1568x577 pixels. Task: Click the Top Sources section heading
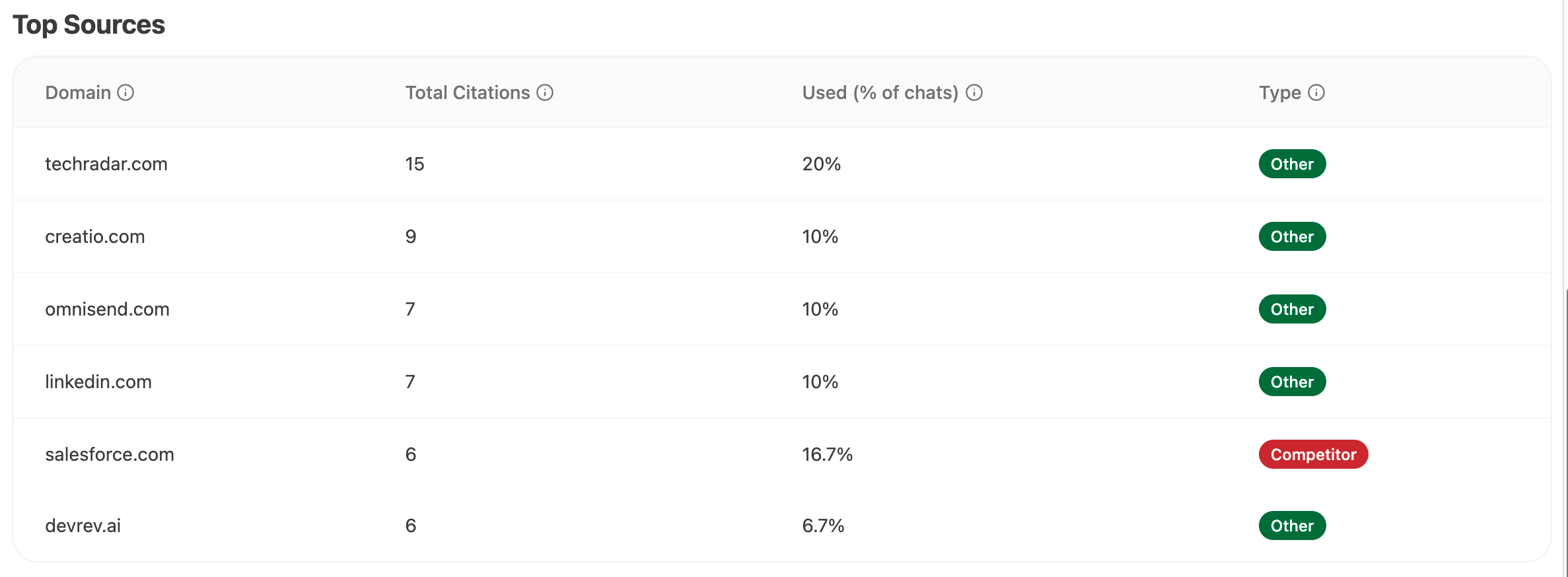pyautogui.click(x=89, y=24)
